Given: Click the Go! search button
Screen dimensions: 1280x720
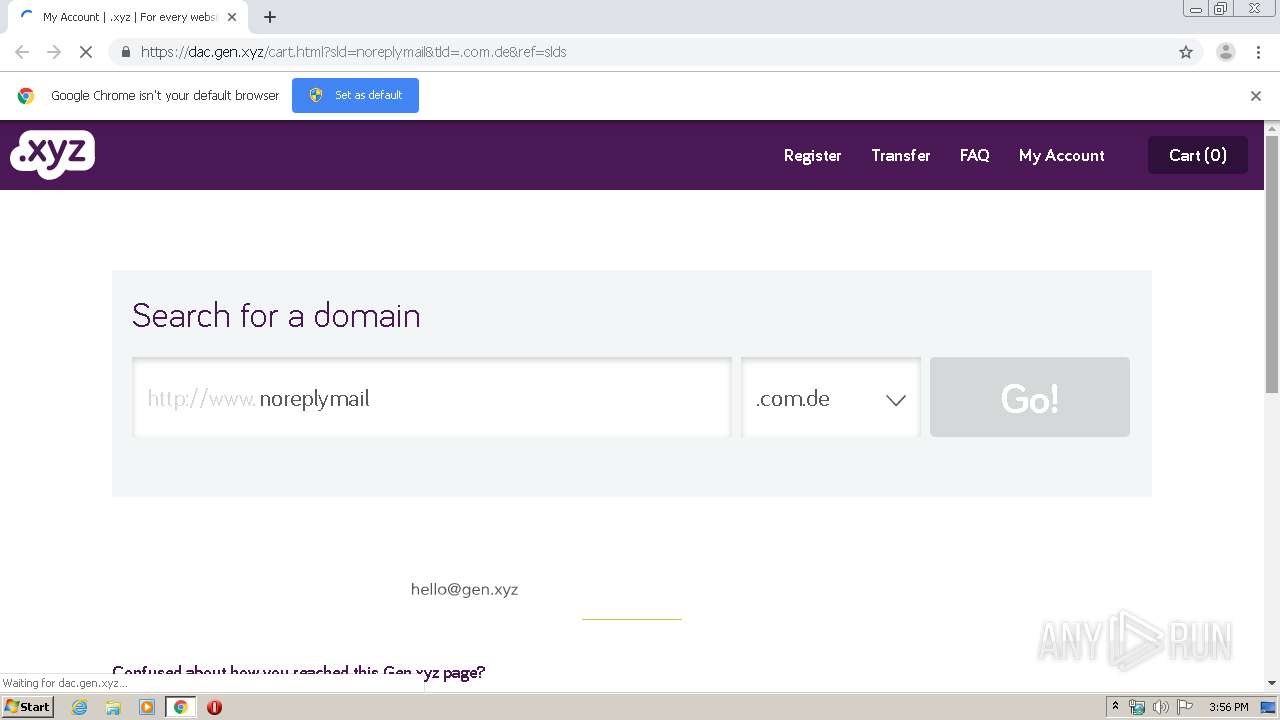Looking at the screenshot, I should point(1030,397).
